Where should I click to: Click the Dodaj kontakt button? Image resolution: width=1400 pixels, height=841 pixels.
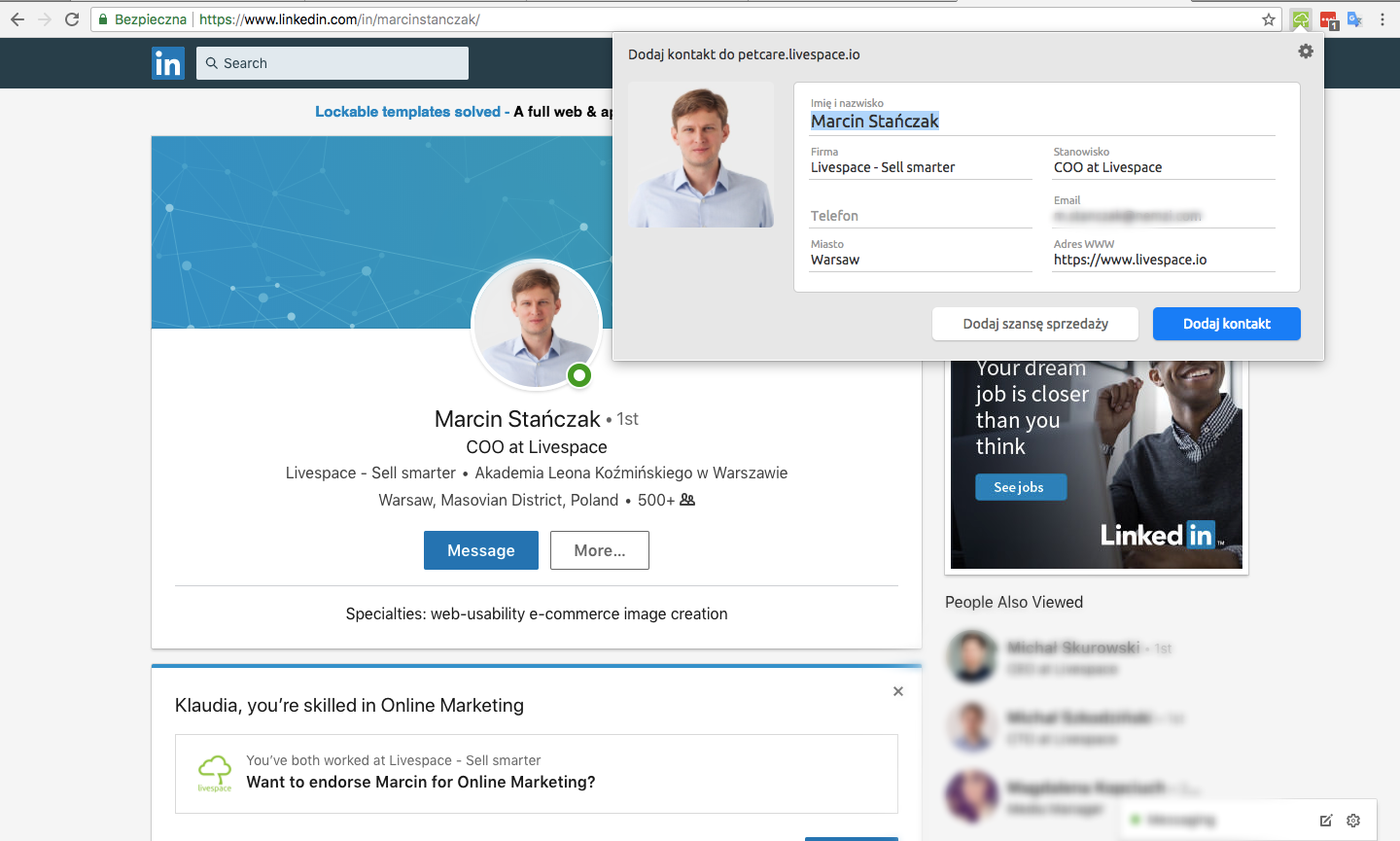tap(1227, 324)
